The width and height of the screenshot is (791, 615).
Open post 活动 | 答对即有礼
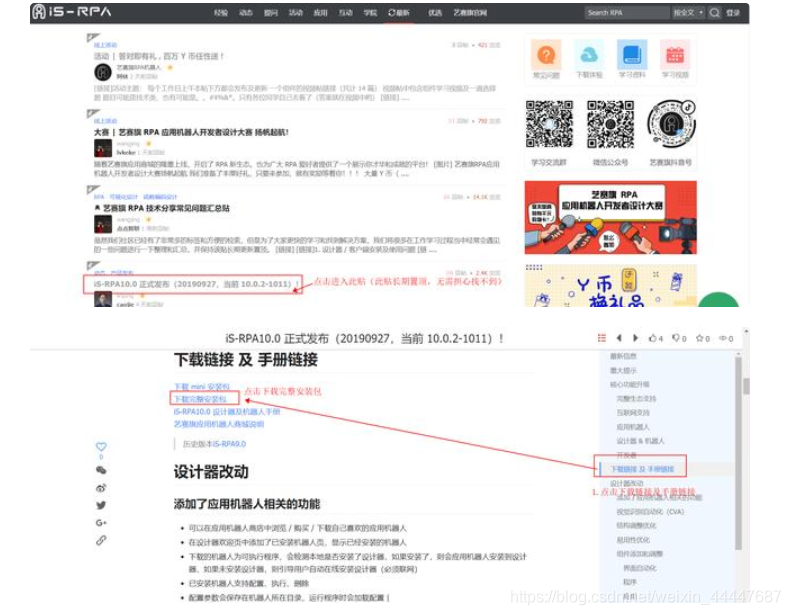tap(159, 56)
